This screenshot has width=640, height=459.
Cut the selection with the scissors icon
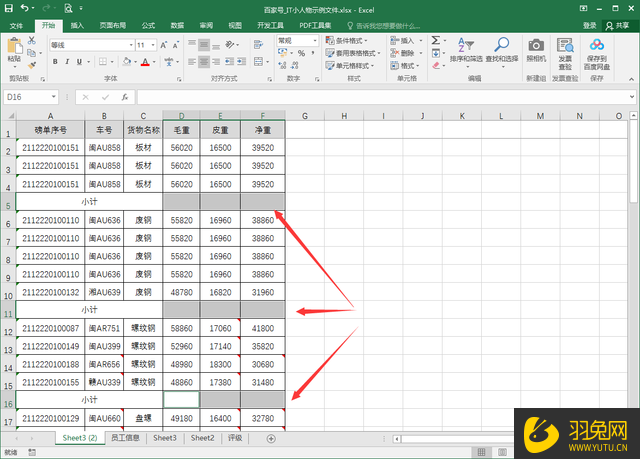click(x=31, y=40)
